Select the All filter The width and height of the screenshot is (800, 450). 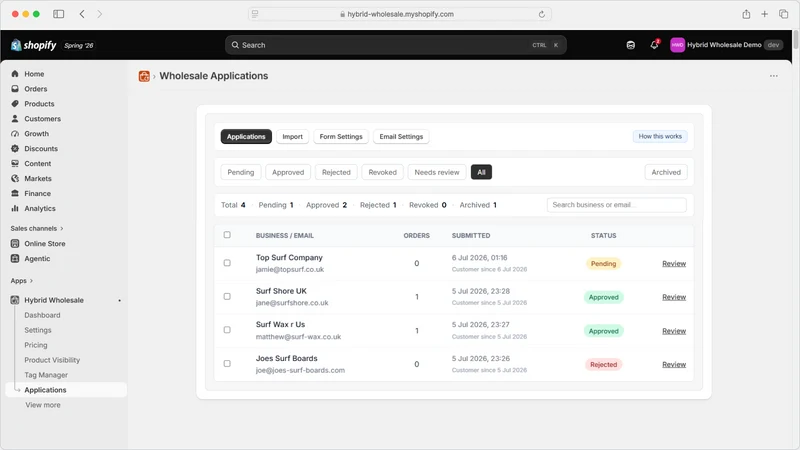(x=481, y=172)
